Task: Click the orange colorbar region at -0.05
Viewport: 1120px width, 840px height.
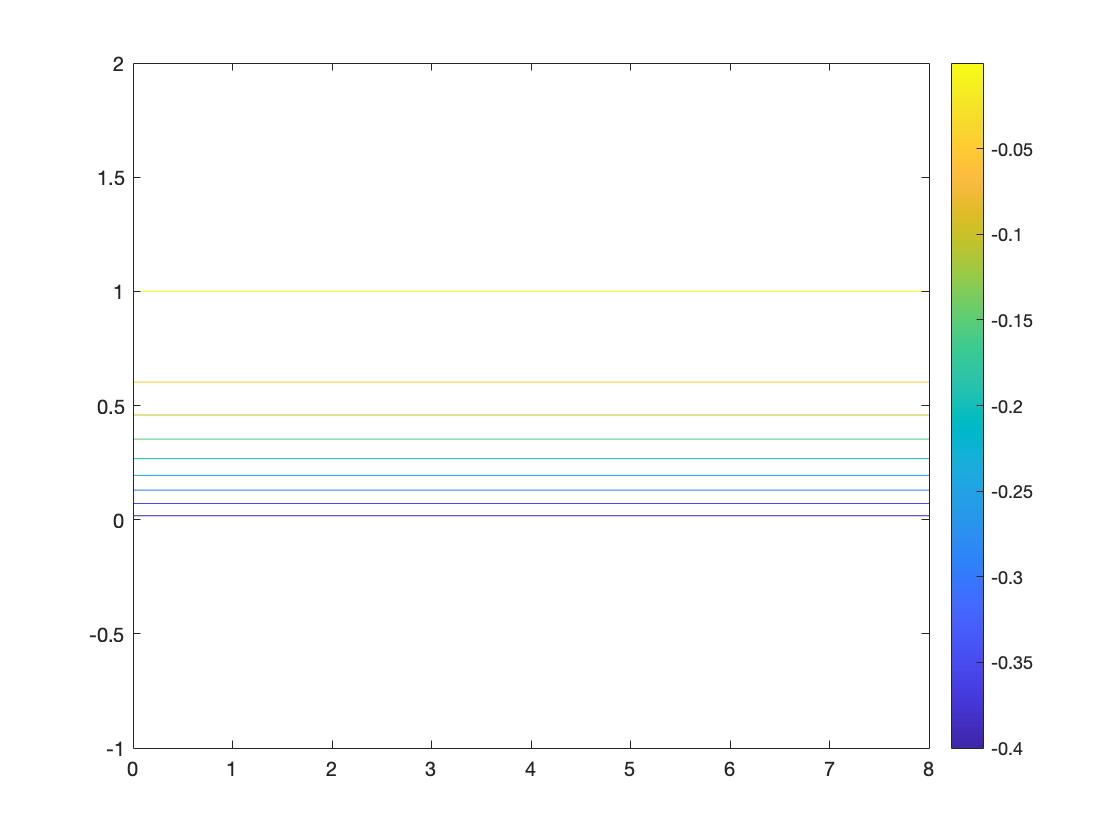Action: click(967, 150)
